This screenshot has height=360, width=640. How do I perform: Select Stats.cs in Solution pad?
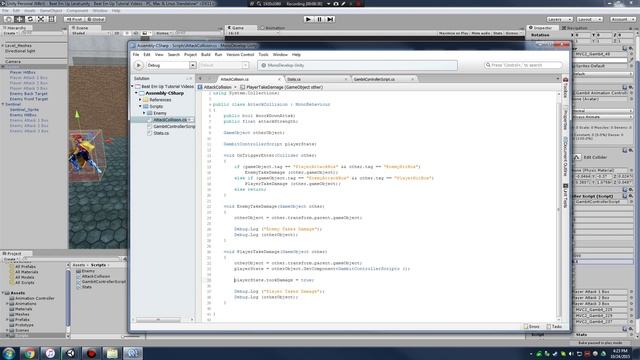coord(161,133)
